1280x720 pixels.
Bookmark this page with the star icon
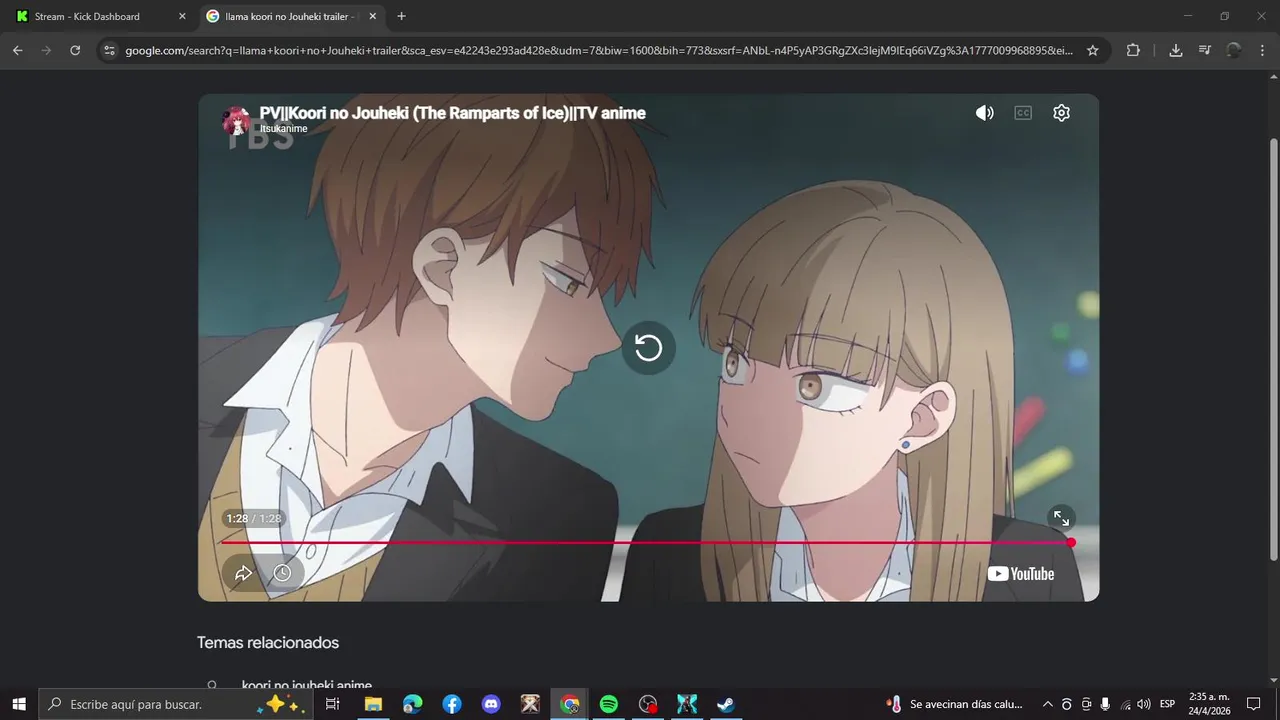[1093, 50]
